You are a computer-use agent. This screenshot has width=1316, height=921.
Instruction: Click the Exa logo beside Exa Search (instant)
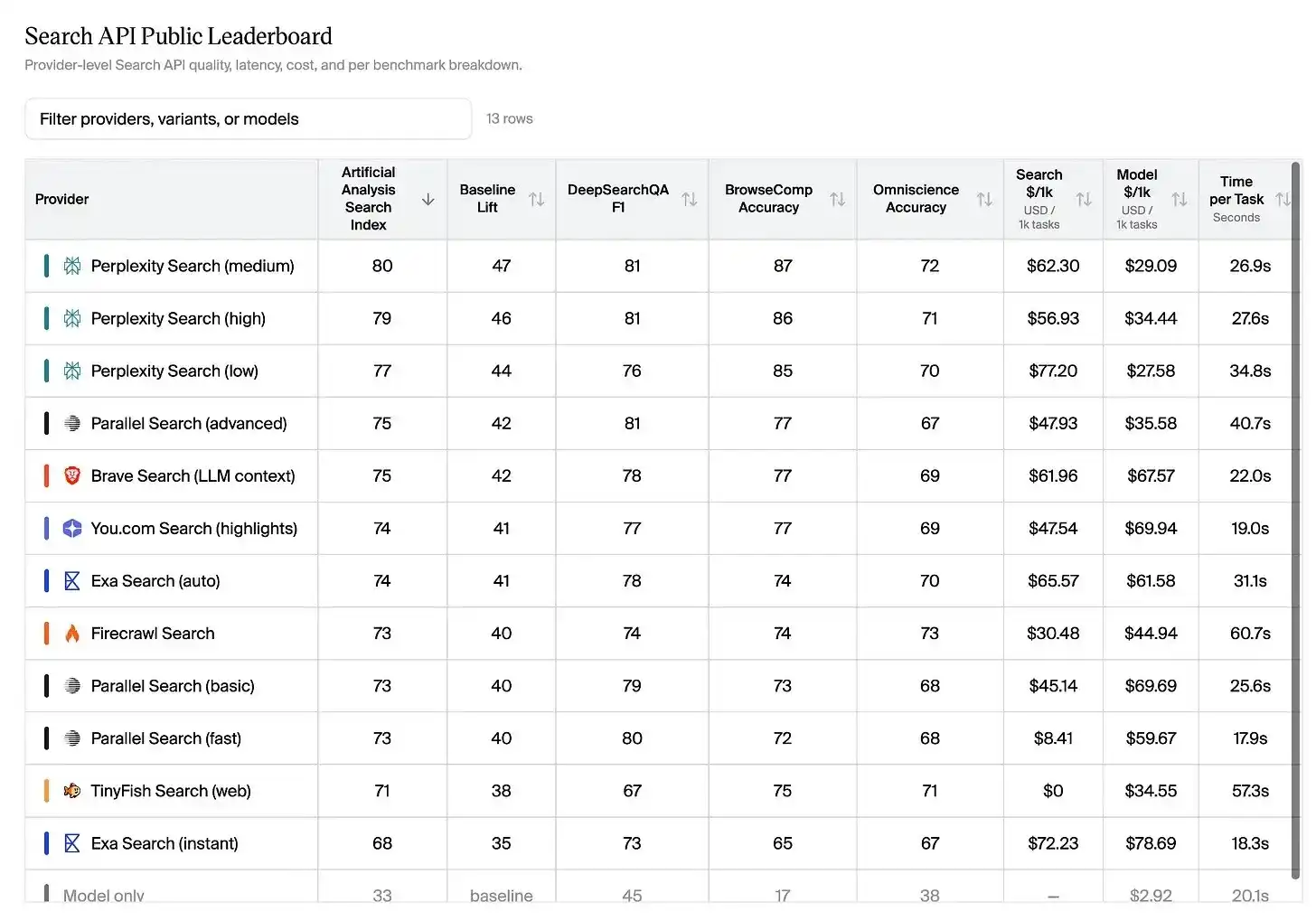coord(72,843)
